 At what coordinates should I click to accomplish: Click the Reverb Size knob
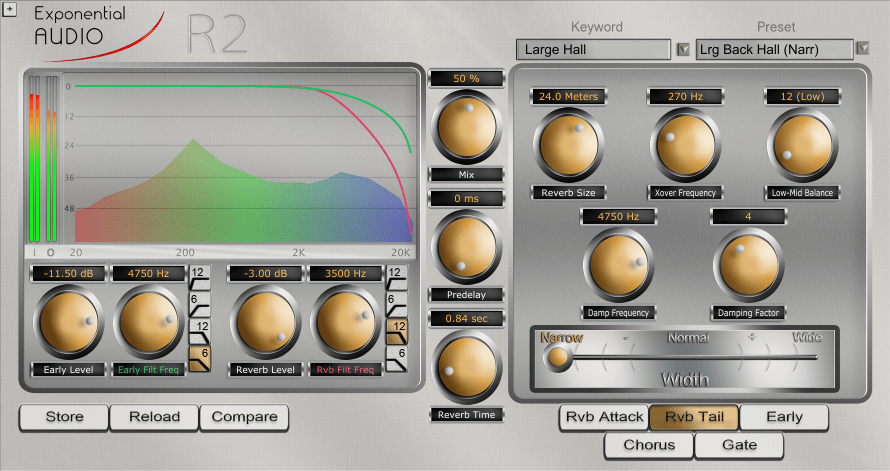point(569,145)
